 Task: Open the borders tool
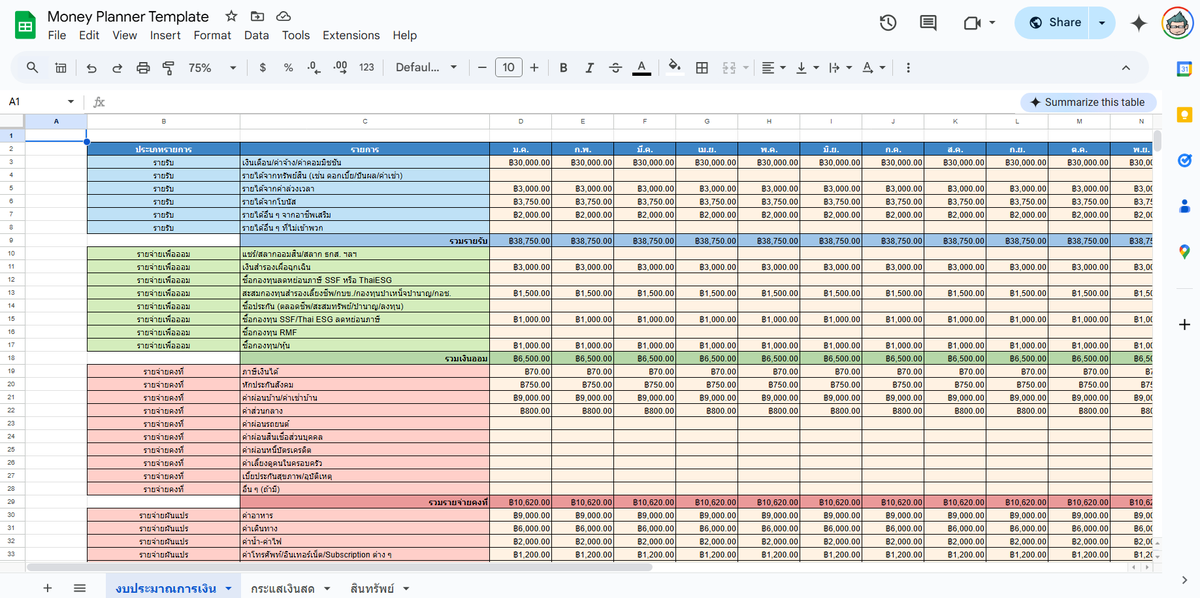(x=702, y=68)
